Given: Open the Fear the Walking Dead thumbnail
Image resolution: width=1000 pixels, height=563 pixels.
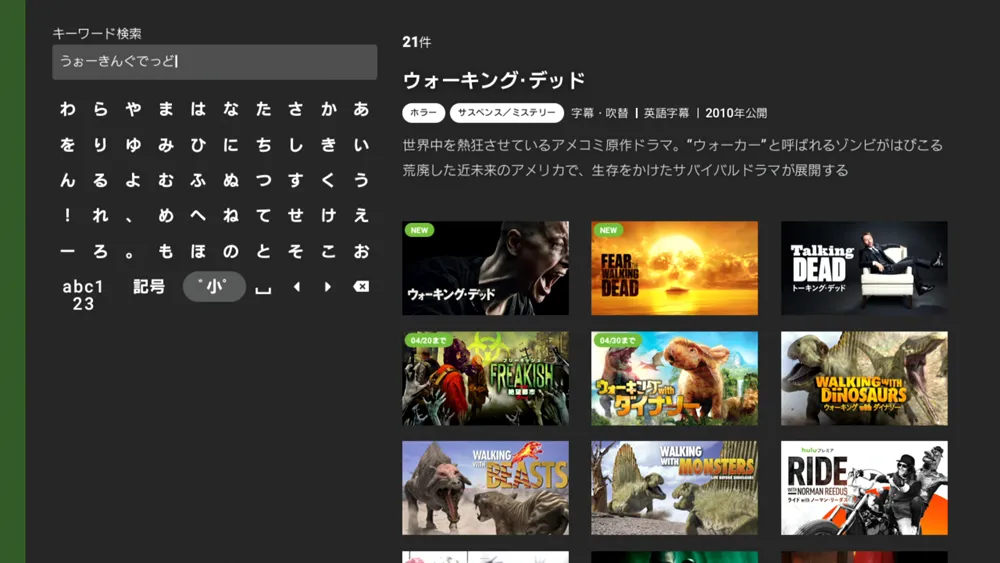Looking at the screenshot, I should [x=675, y=268].
